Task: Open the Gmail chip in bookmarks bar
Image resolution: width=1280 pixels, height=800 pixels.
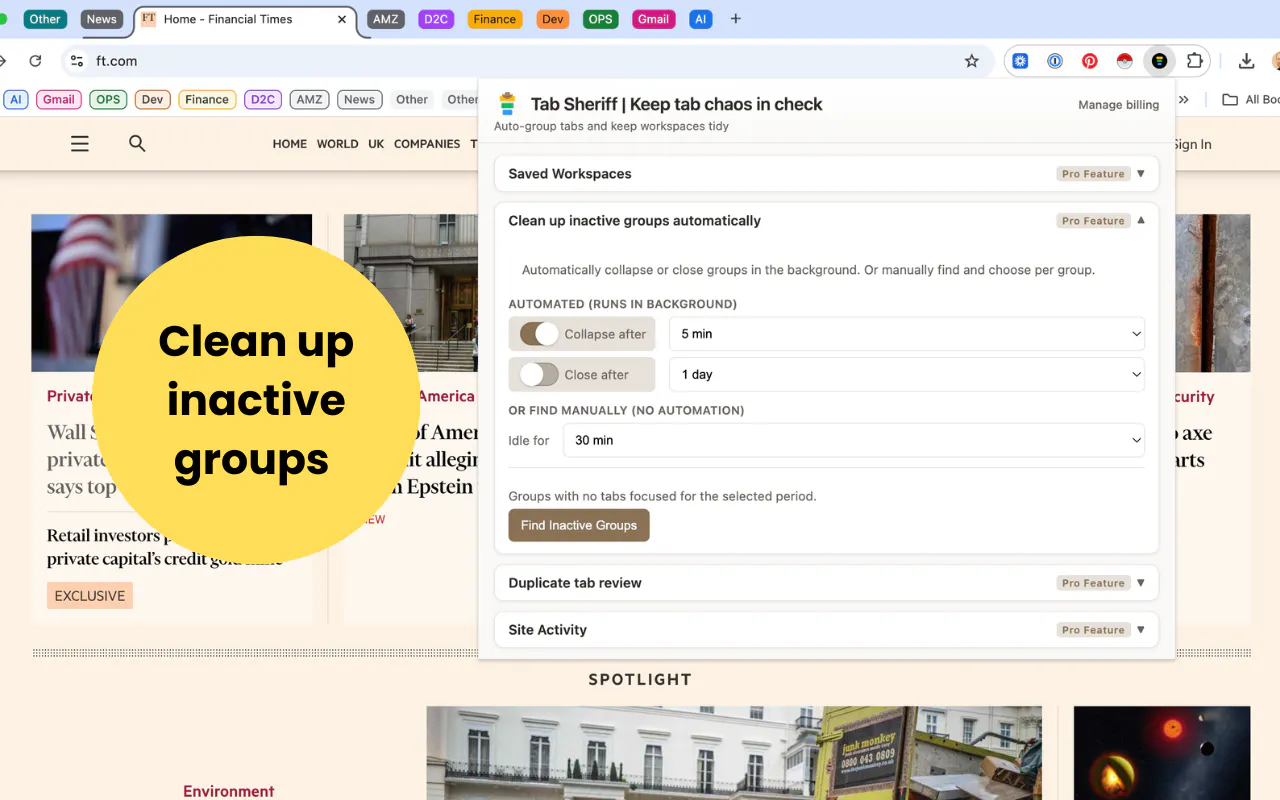Action: click(59, 99)
